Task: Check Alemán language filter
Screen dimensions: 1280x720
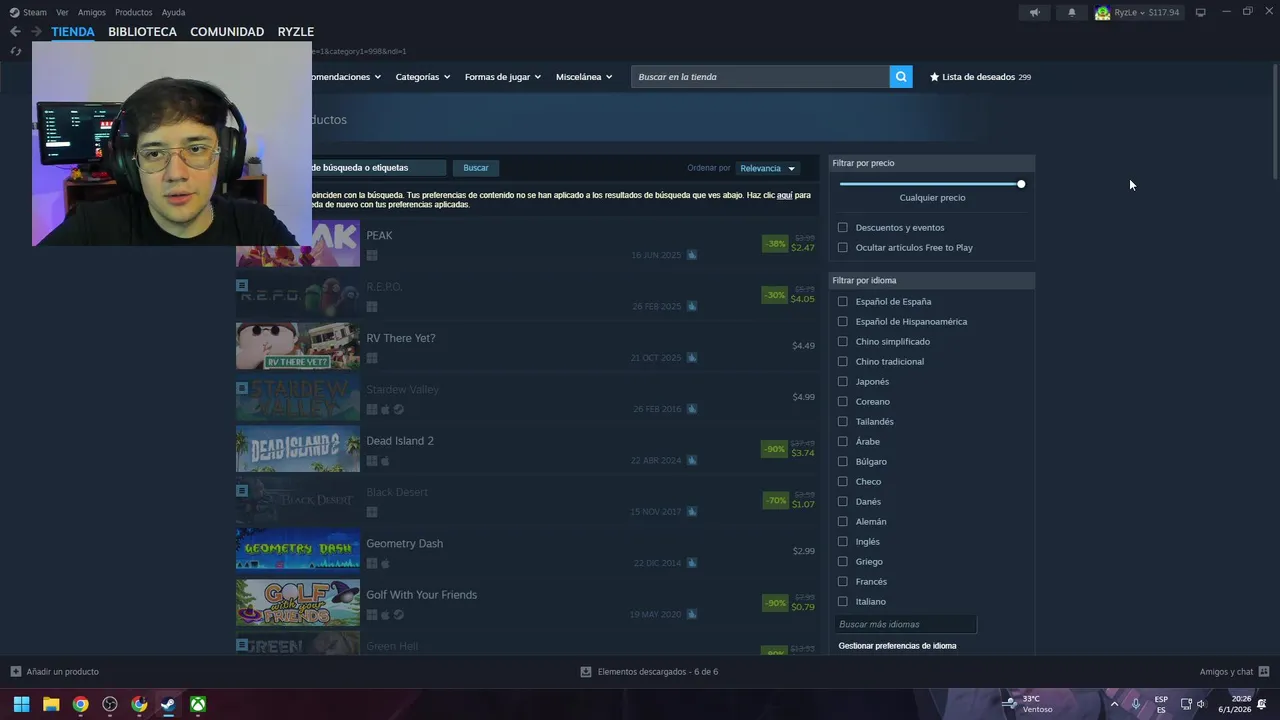Action: tap(843, 522)
